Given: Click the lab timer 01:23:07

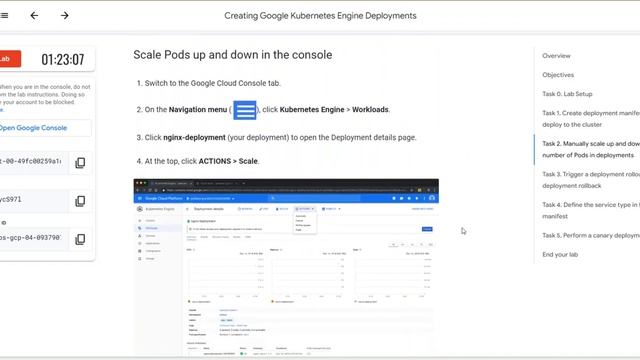Looking at the screenshot, I should tap(63, 60).
